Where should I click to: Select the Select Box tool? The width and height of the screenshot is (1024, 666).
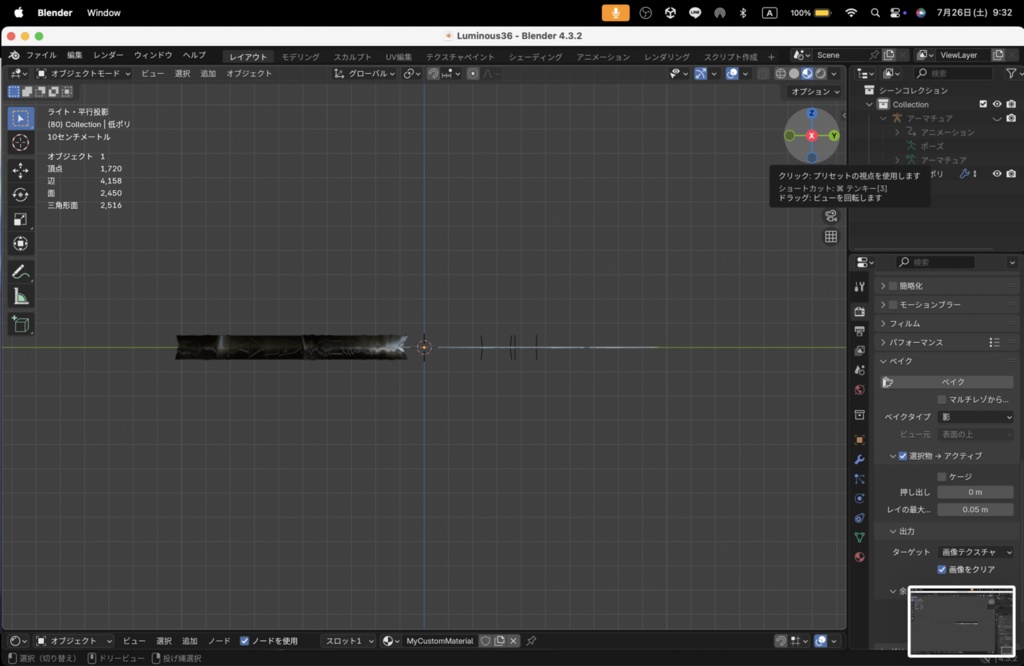(x=20, y=118)
